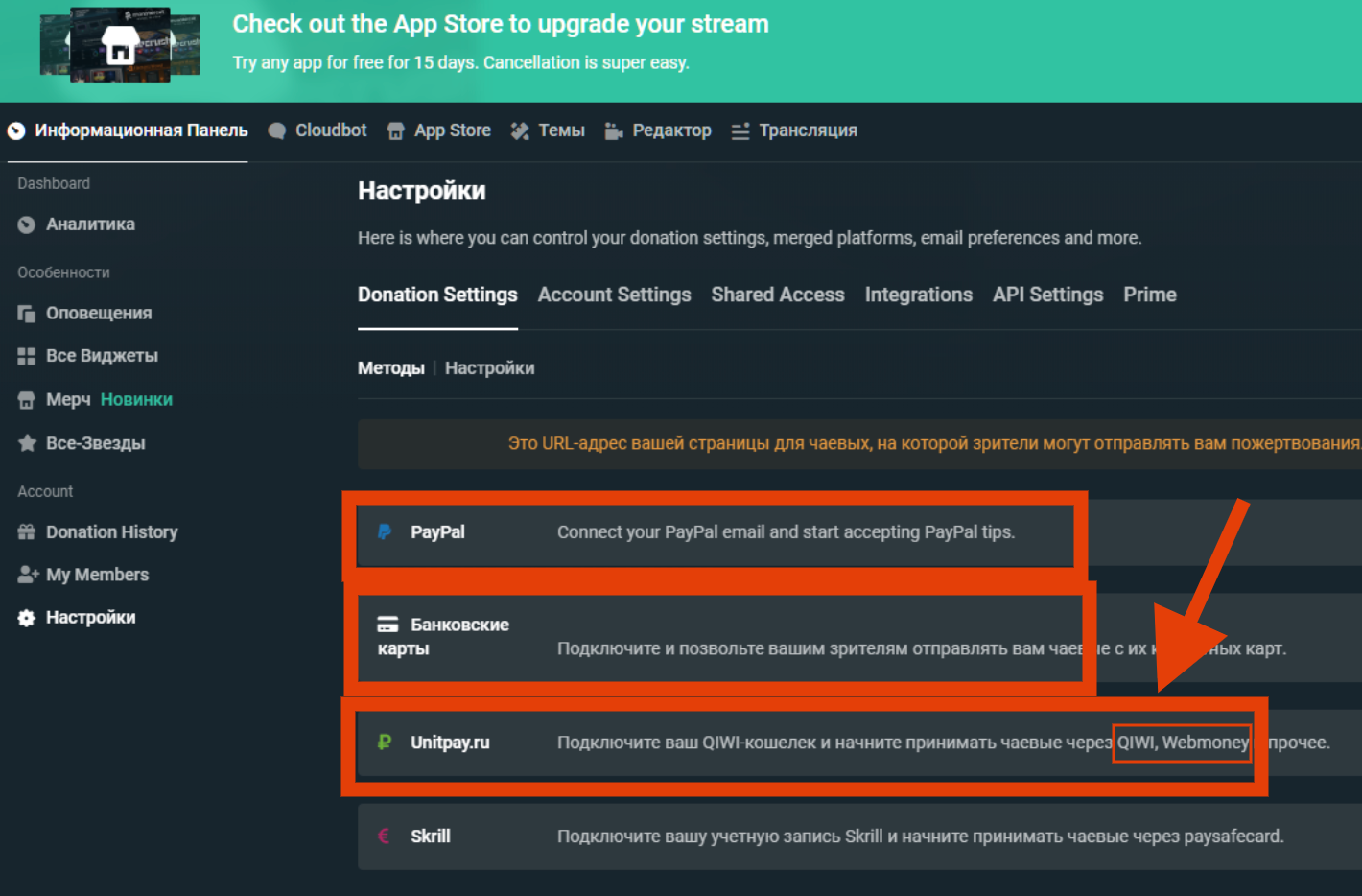Click the orange URL-адрес tip page notice
The height and width of the screenshot is (896, 1362).
[x=934, y=443]
